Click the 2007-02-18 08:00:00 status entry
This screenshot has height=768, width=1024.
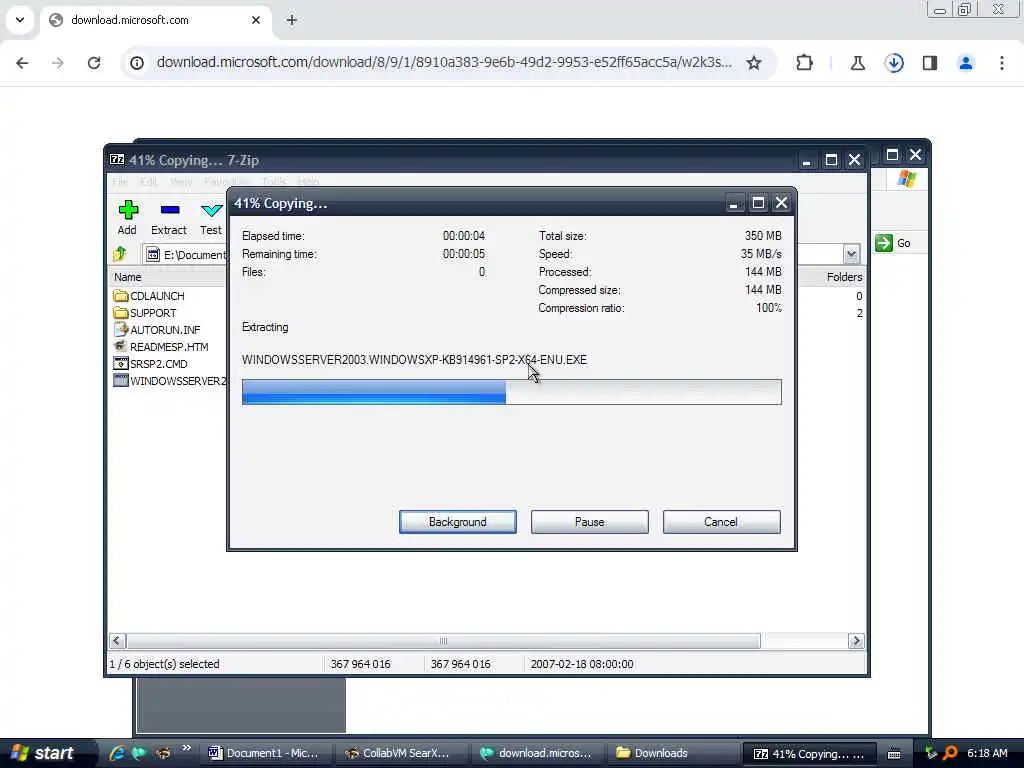pyautogui.click(x=582, y=664)
